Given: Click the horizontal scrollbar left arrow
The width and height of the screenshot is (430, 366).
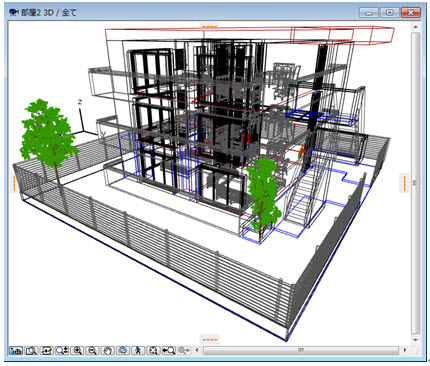Looking at the screenshot, I should pos(197,350).
